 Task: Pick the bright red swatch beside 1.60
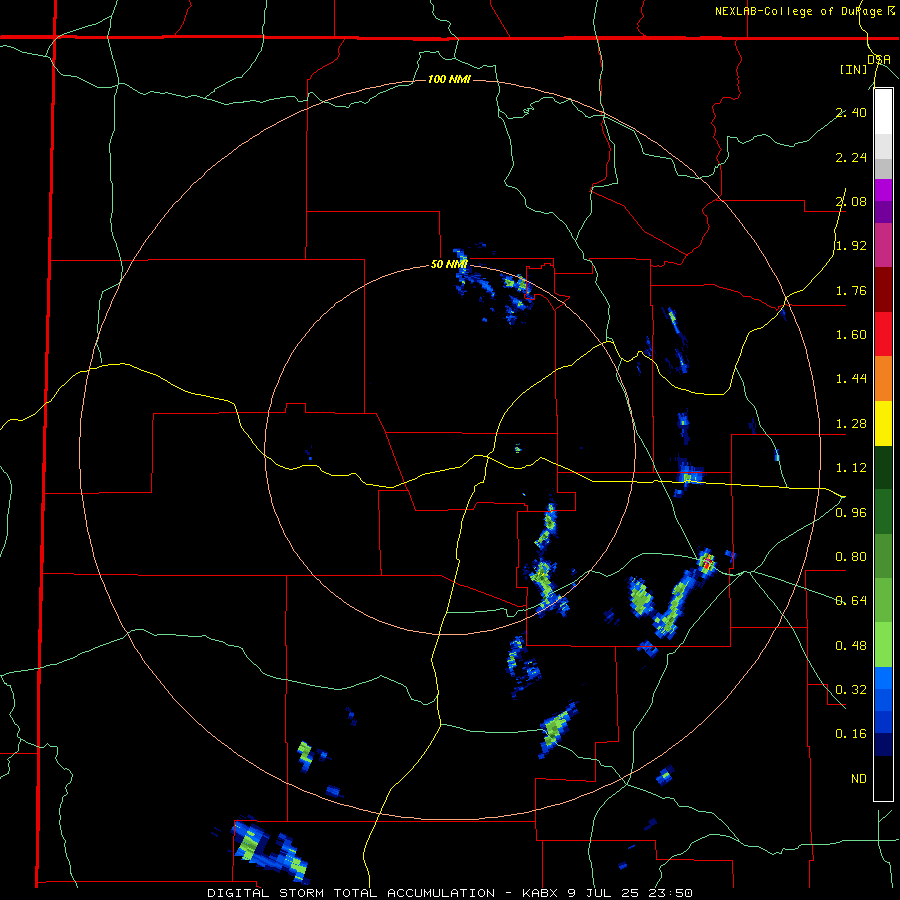pyautogui.click(x=883, y=334)
